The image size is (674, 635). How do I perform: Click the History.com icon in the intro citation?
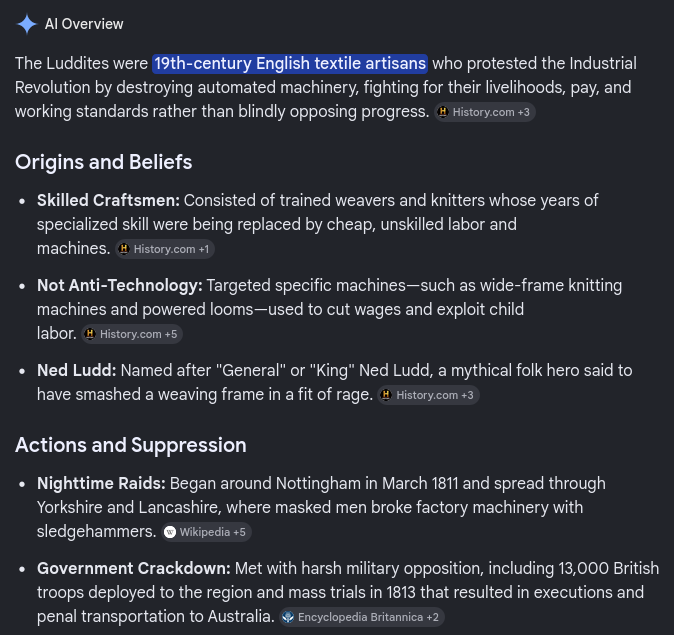[x=443, y=112]
